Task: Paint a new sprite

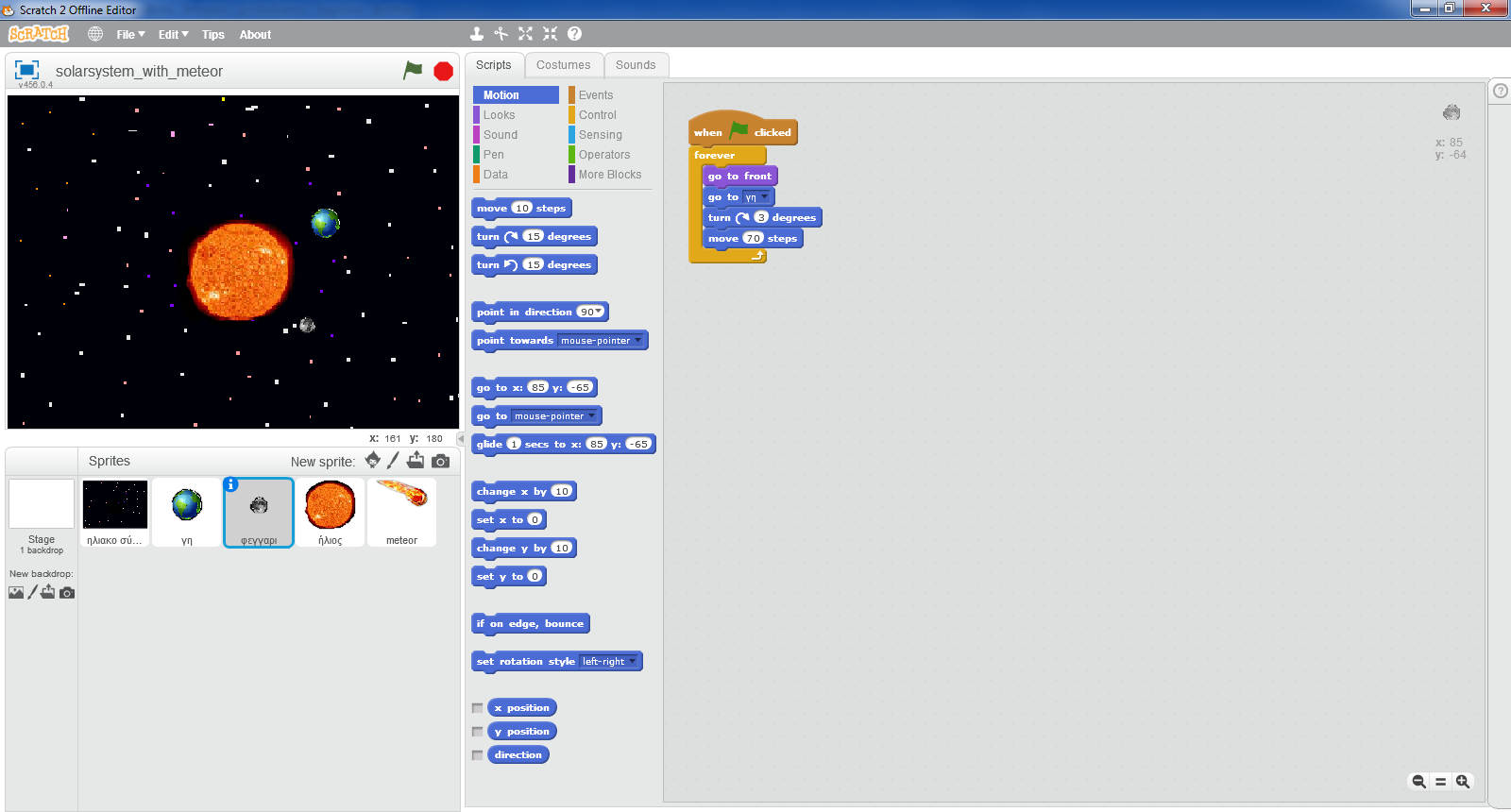Action: click(x=394, y=460)
